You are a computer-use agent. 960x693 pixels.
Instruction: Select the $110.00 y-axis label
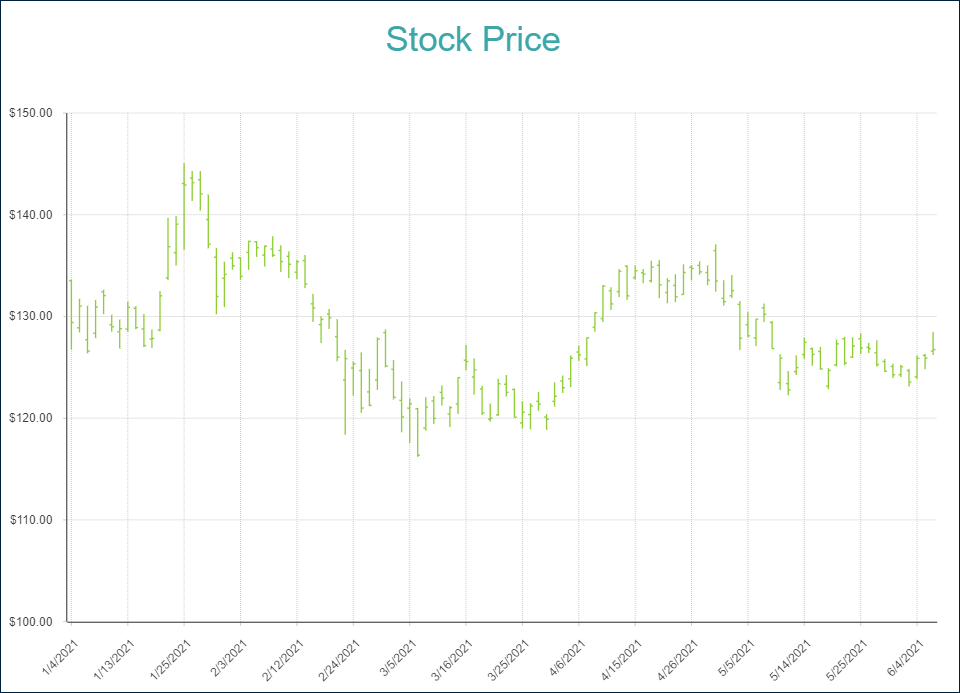[30, 520]
